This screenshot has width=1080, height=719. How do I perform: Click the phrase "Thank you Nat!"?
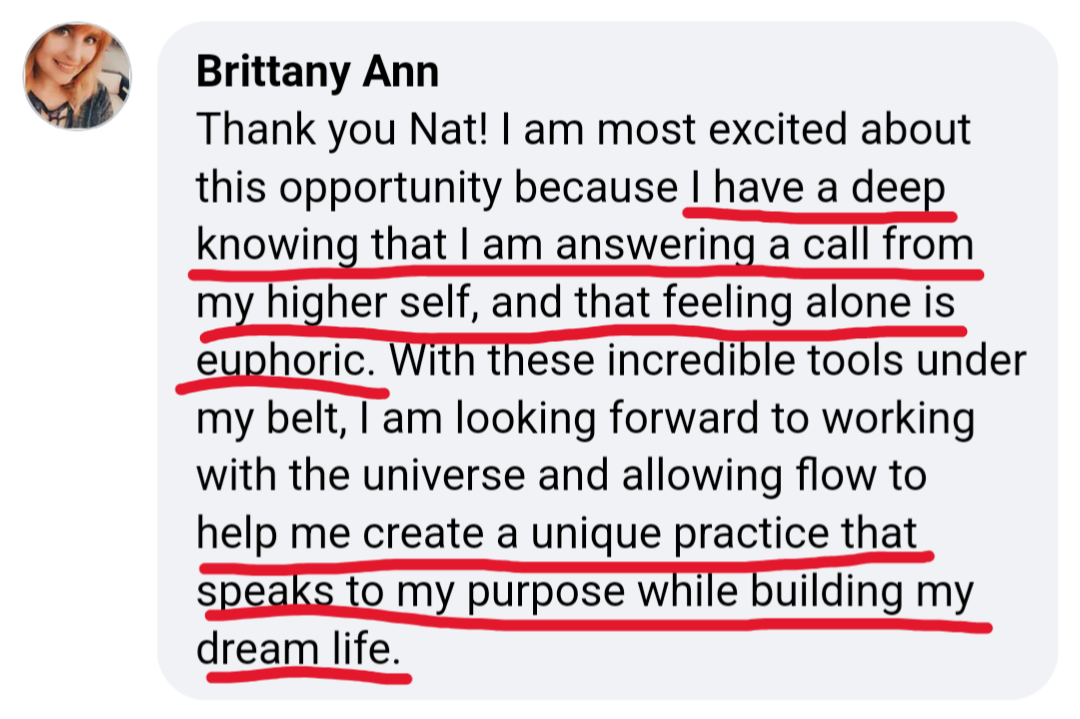(x=342, y=129)
